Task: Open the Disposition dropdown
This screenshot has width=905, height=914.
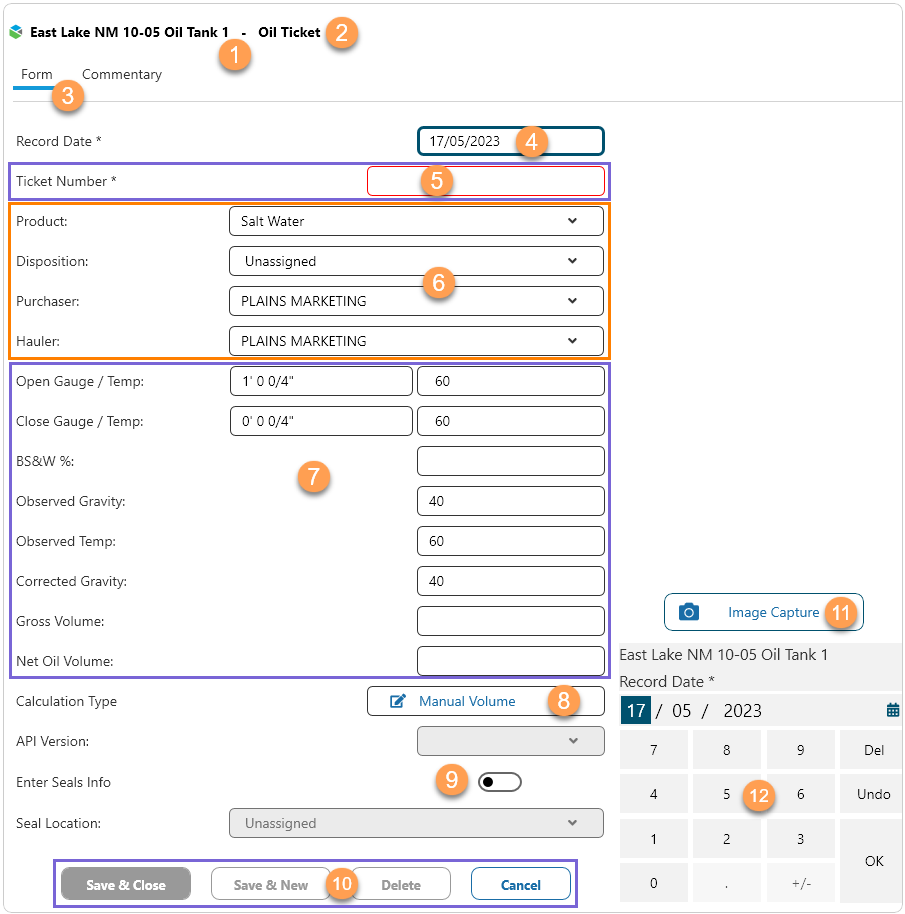Action: pos(572,261)
